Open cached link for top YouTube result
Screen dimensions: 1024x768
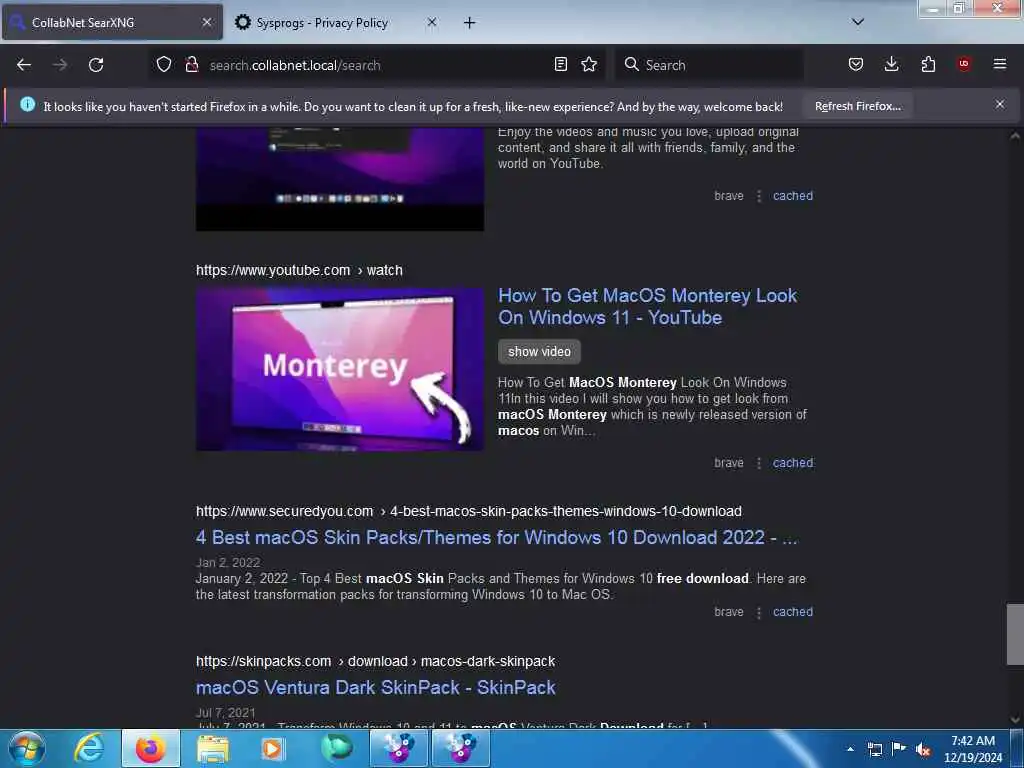[793, 196]
